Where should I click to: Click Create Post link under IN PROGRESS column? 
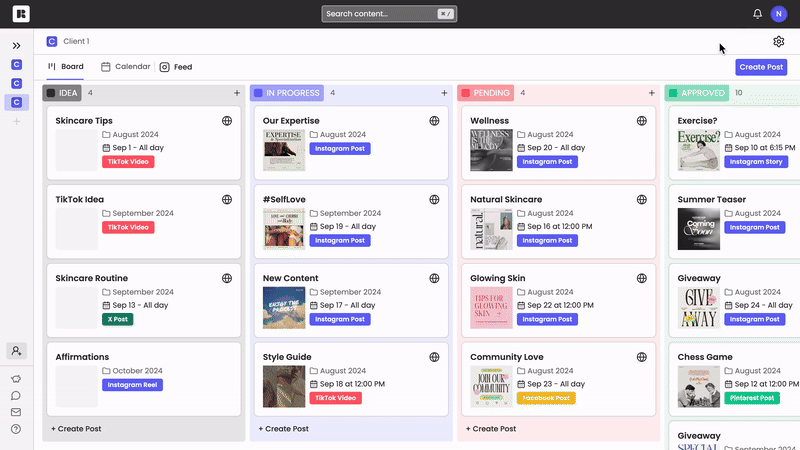(x=283, y=429)
